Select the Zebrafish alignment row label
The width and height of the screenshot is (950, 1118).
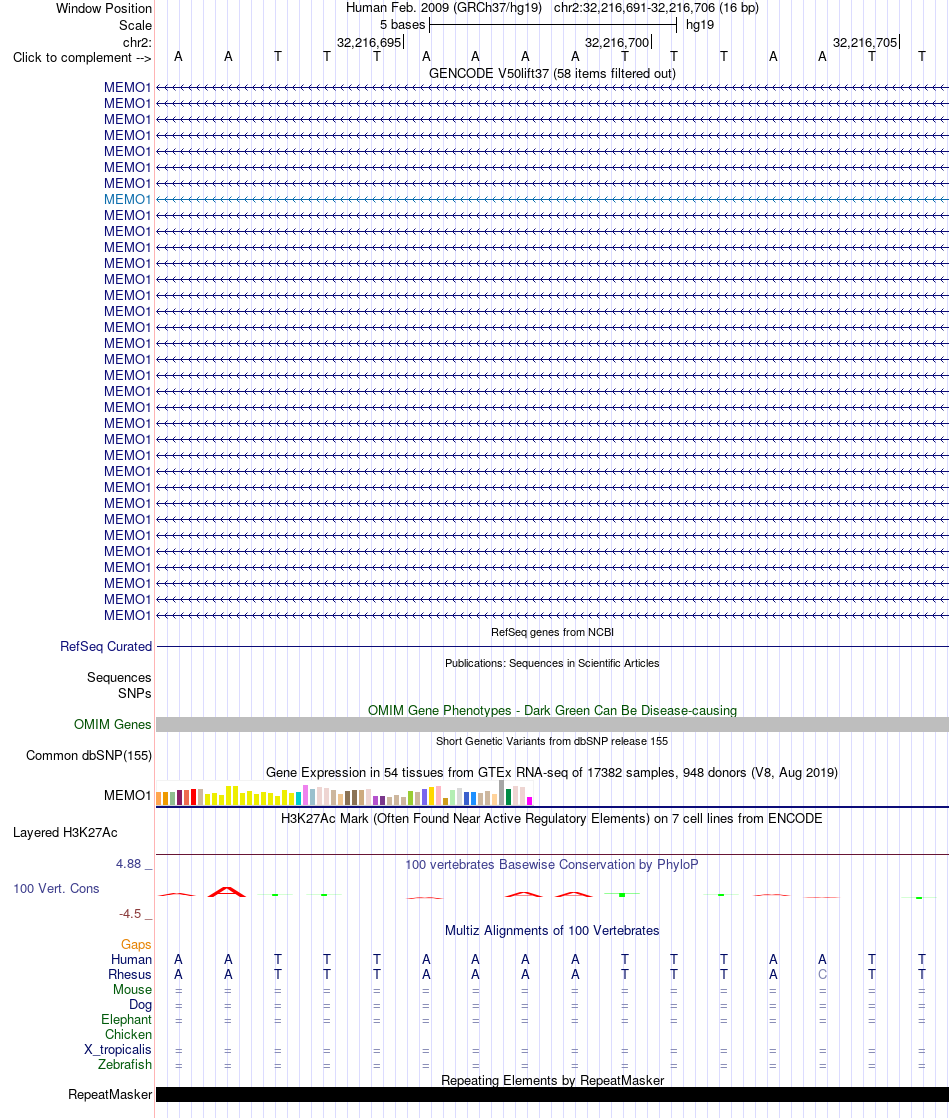point(125,1065)
